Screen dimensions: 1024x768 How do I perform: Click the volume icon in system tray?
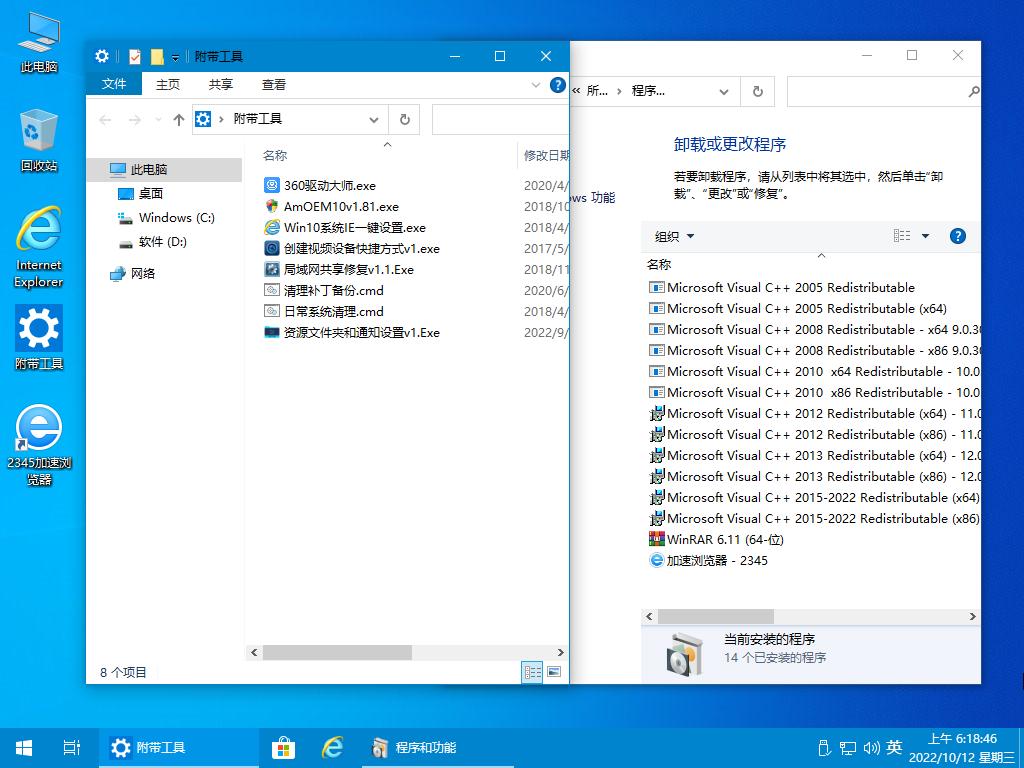871,748
